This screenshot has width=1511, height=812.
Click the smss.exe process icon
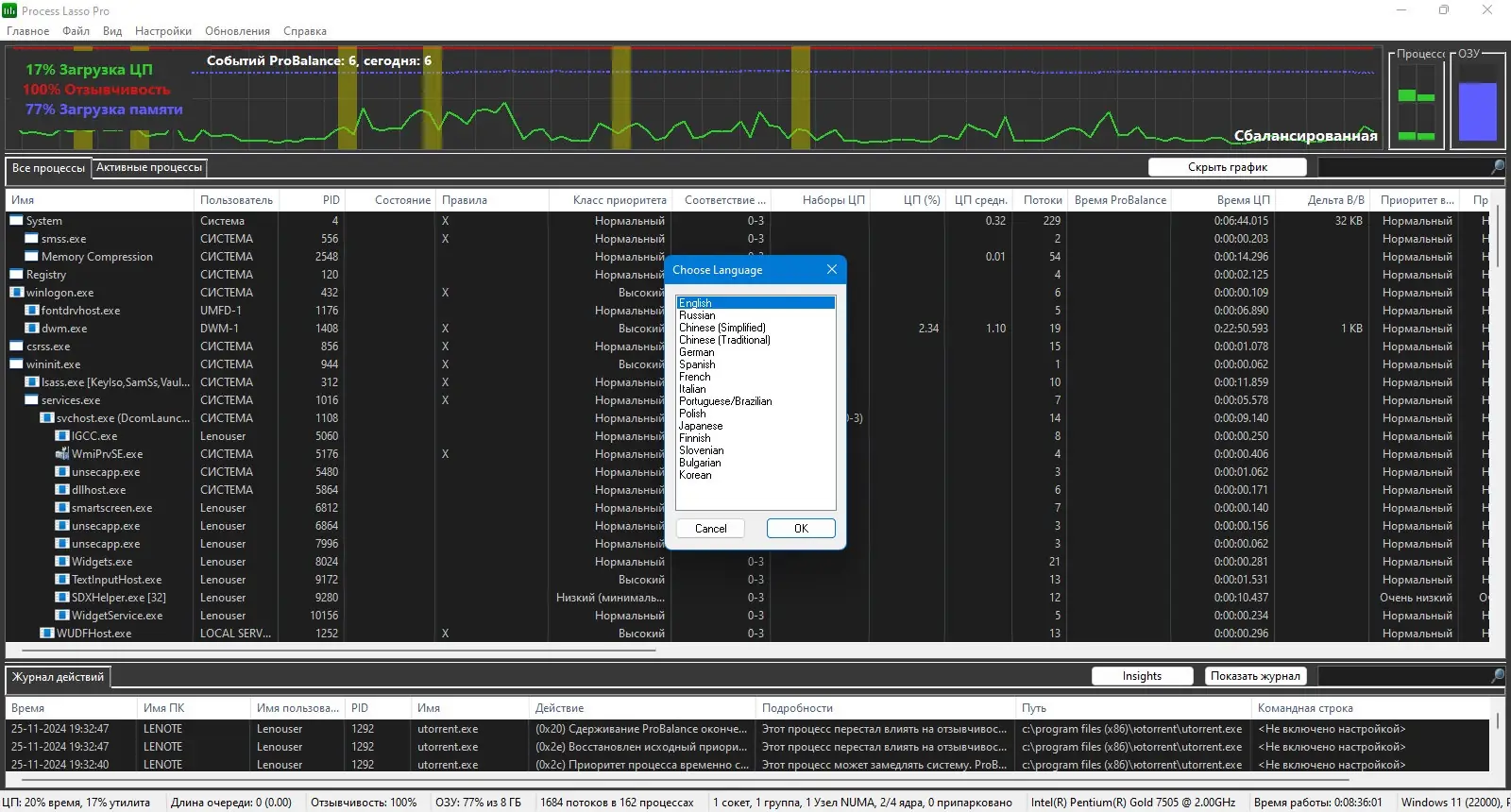31,239
